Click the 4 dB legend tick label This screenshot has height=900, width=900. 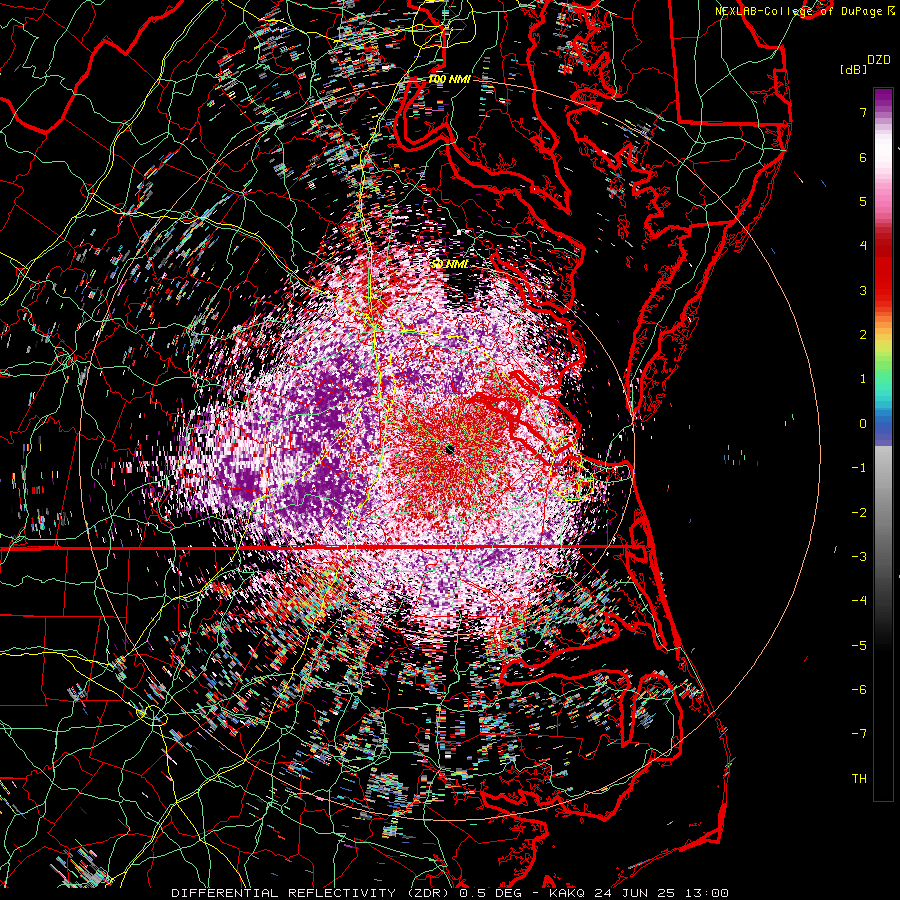[863, 246]
